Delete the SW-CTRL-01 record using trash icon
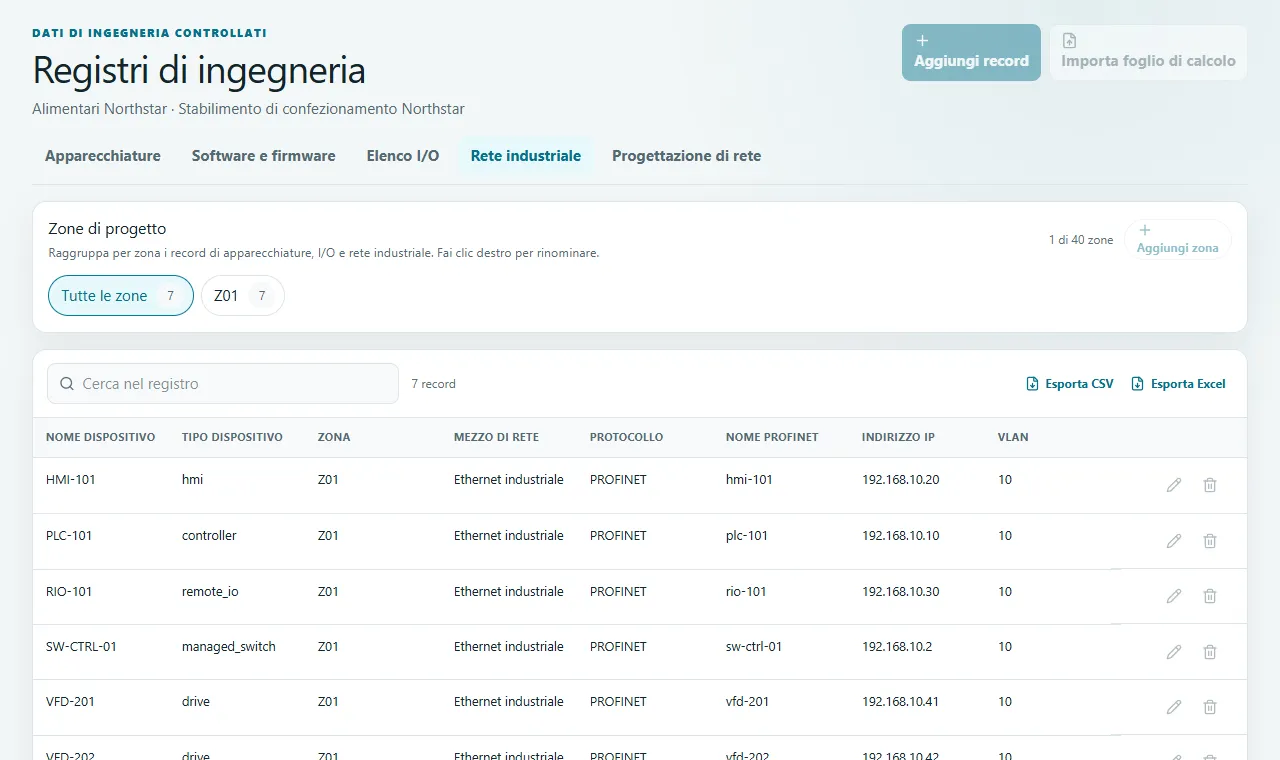 click(x=1210, y=652)
